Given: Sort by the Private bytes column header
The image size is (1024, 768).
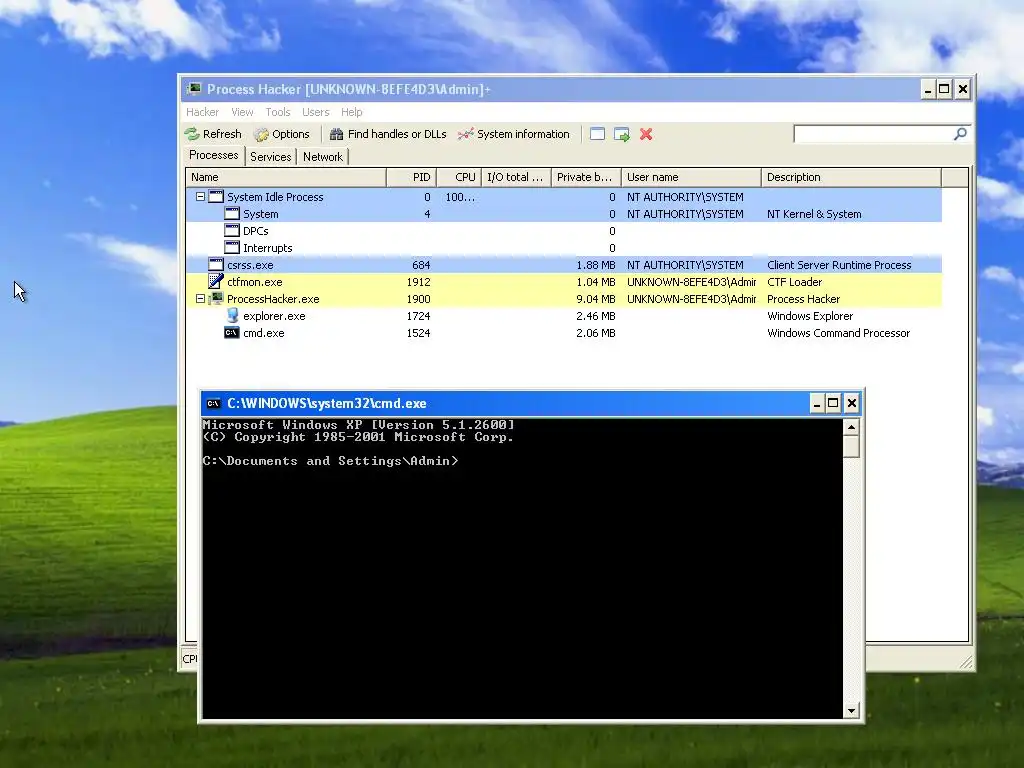Looking at the screenshot, I should [x=586, y=177].
